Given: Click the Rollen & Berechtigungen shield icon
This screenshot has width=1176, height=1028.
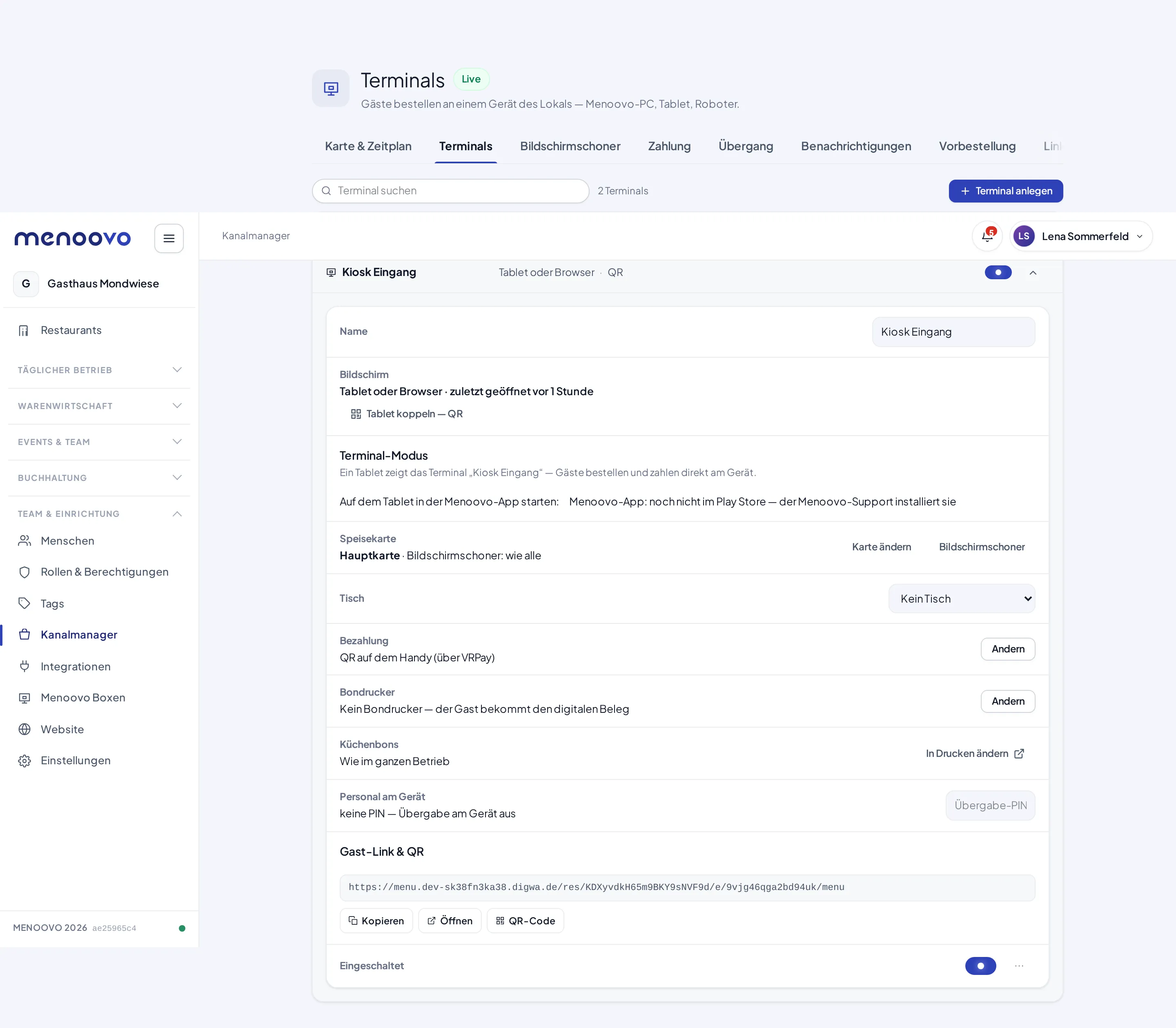Looking at the screenshot, I should (24, 572).
